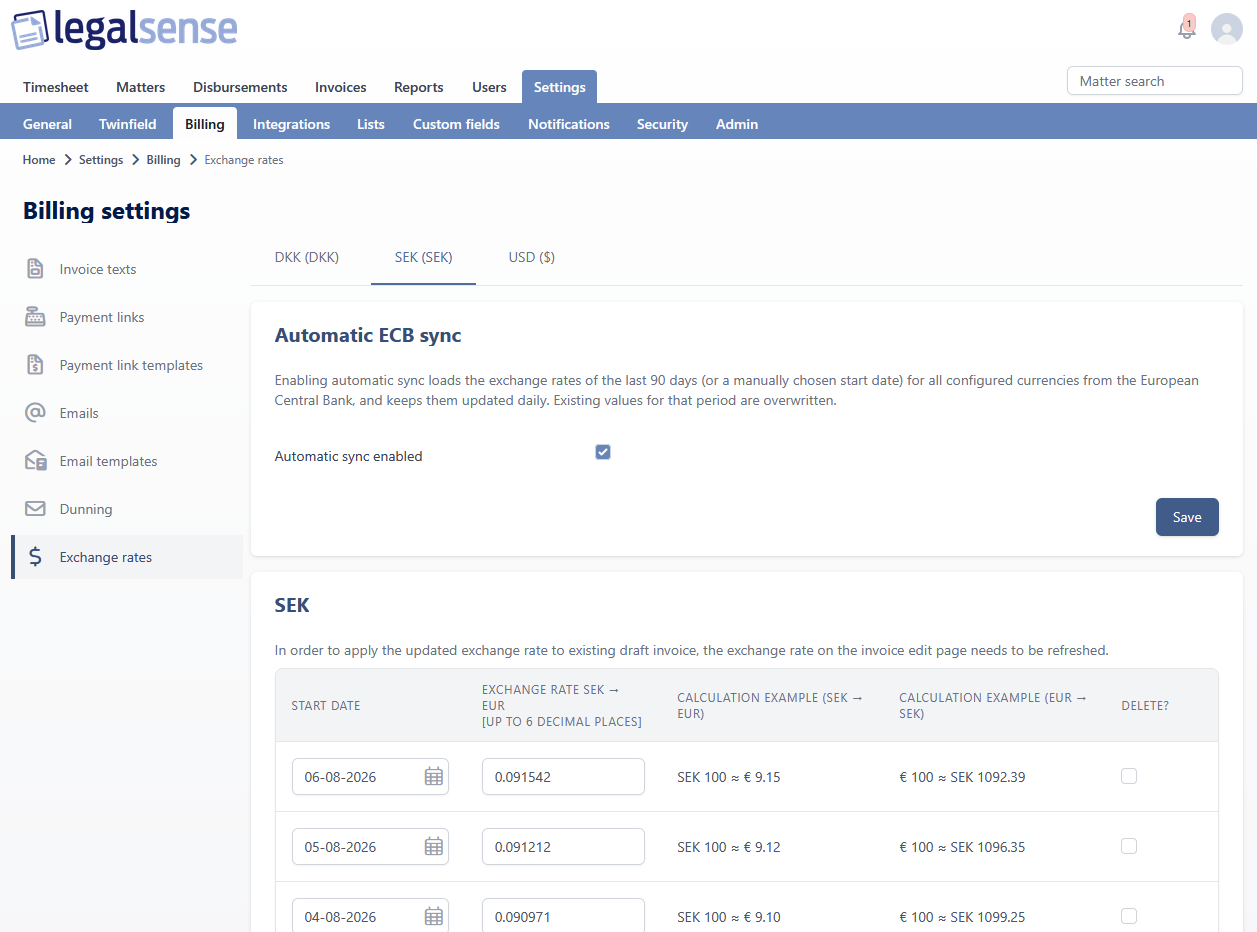Open Payment link templates in the sidebar

pos(127,365)
